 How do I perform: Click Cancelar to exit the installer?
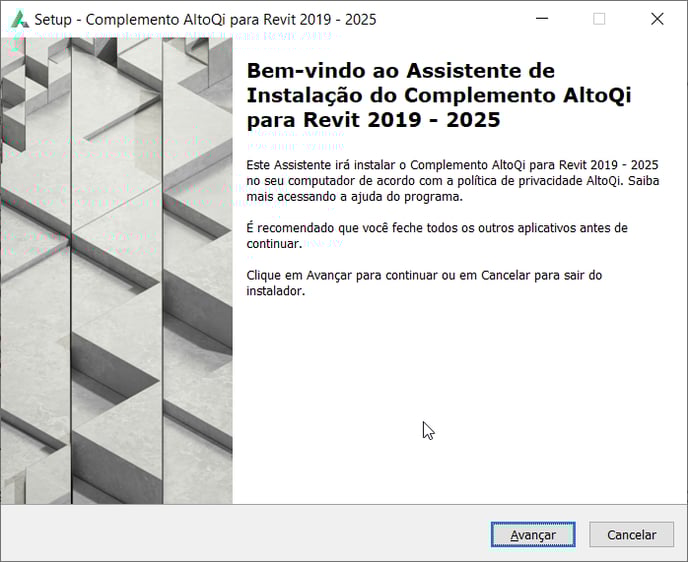[631, 534]
